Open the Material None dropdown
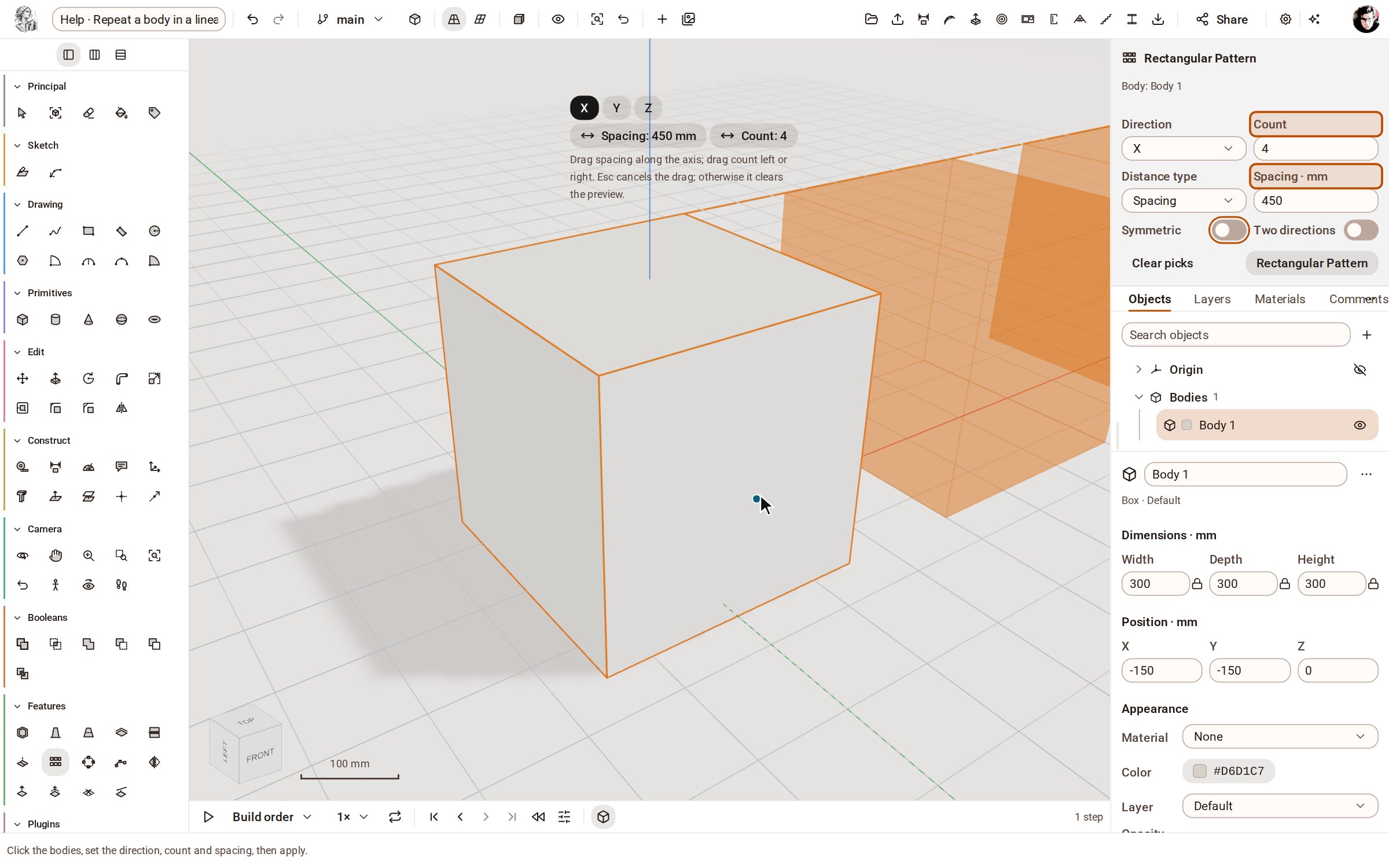Viewport: 1389px width, 868px height. pyautogui.click(x=1280, y=737)
